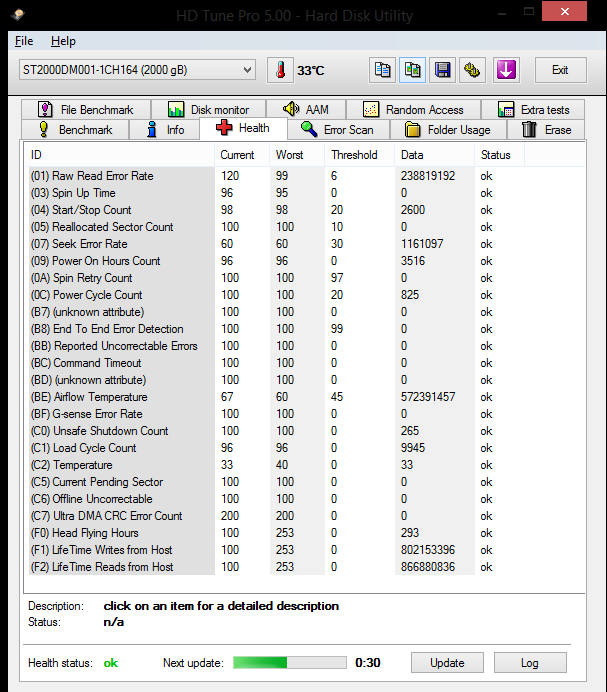The image size is (607, 692).
Task: Click the green ok health status
Action: (x=111, y=663)
